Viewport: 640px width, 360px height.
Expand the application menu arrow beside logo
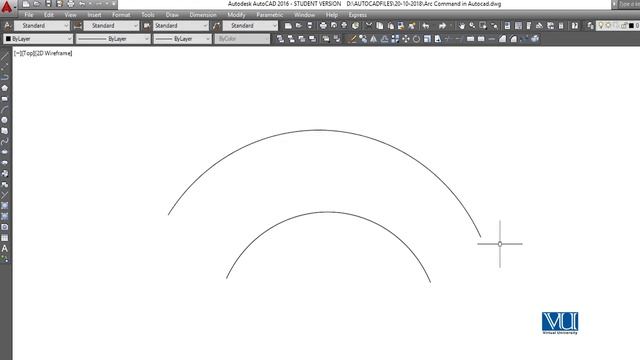tap(15, 7)
